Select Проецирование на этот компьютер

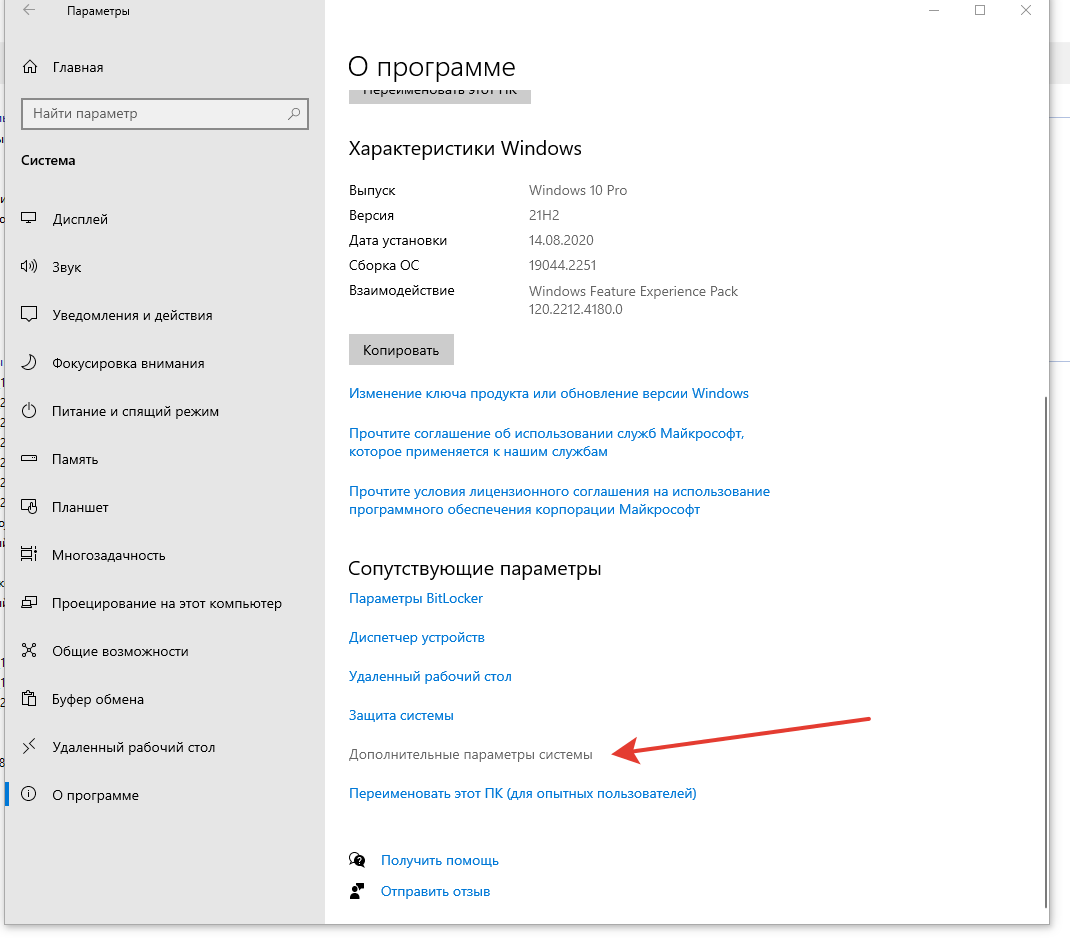(167, 603)
